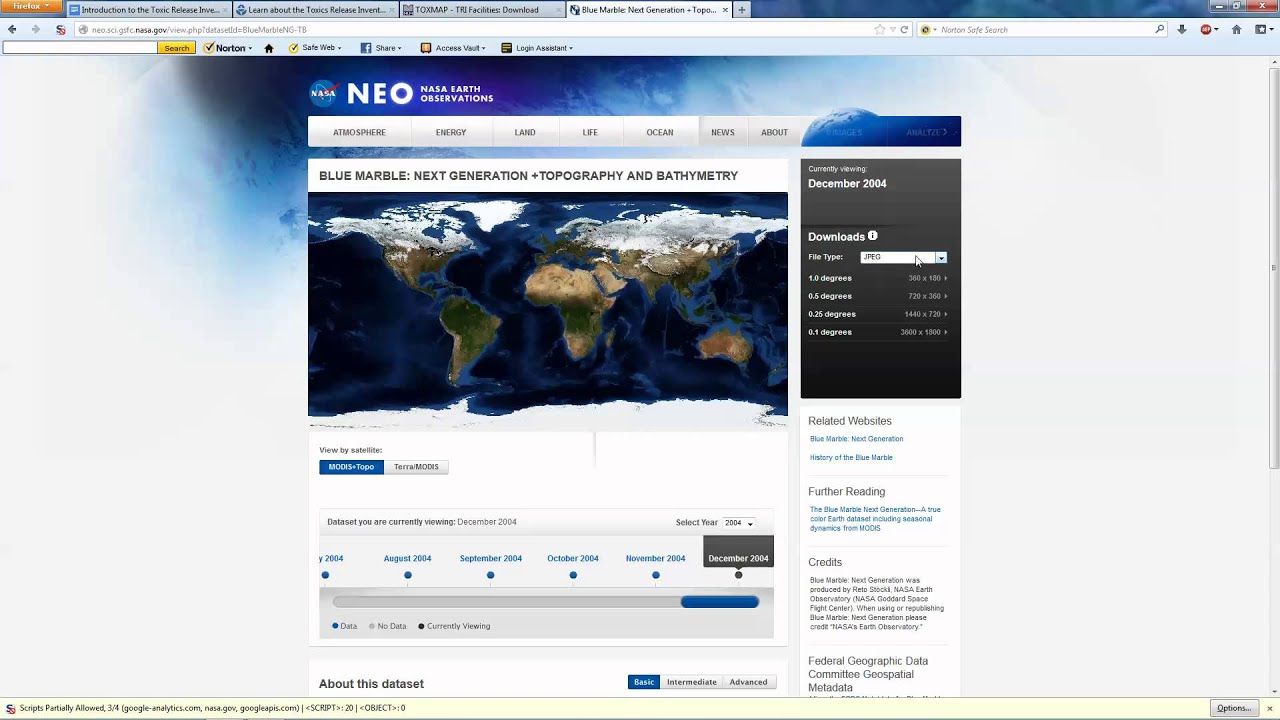The height and width of the screenshot is (720, 1280).
Task: Open the ATMOSPHERE navigation tab
Action: (x=359, y=132)
